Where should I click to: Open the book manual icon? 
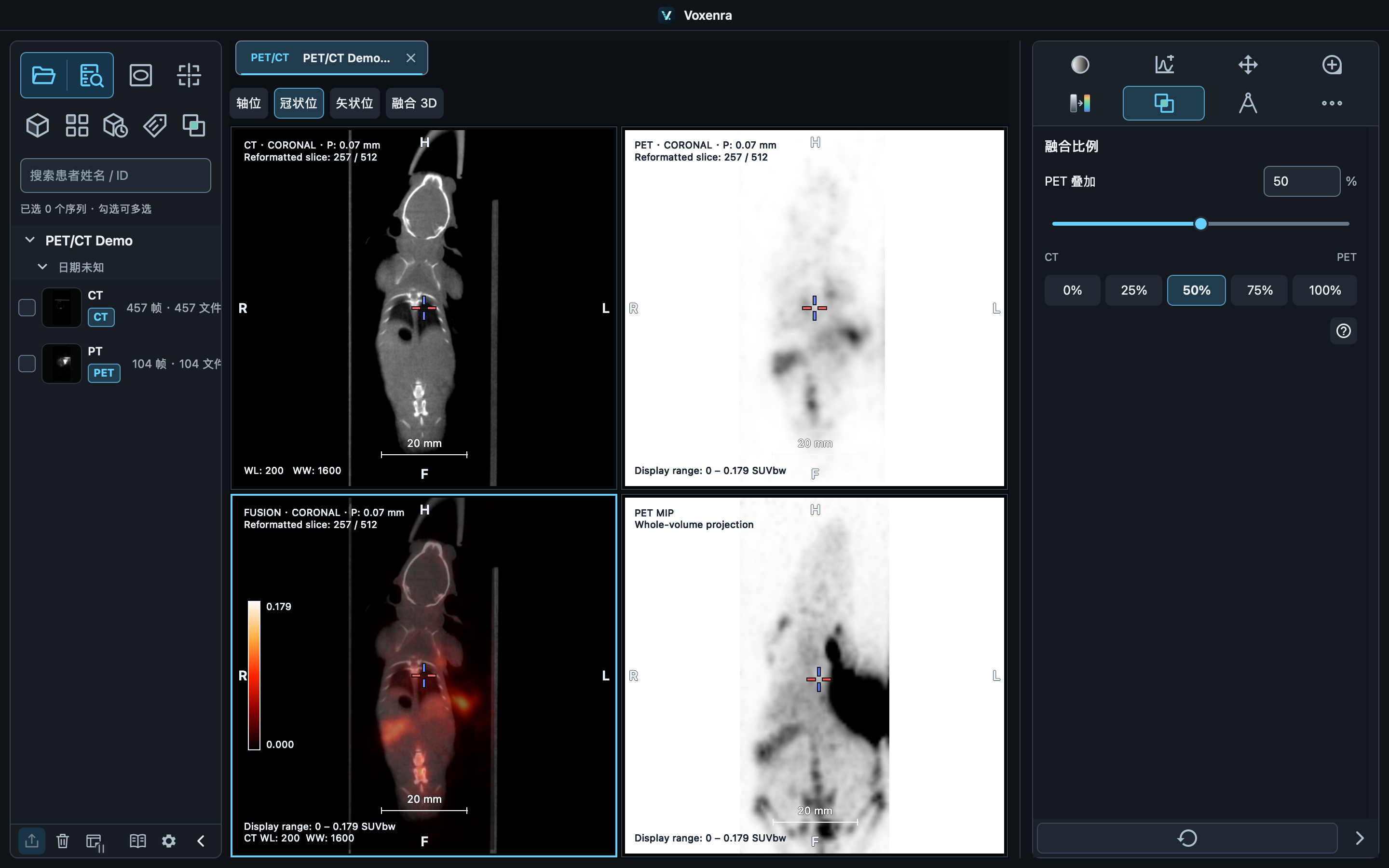(x=138, y=841)
